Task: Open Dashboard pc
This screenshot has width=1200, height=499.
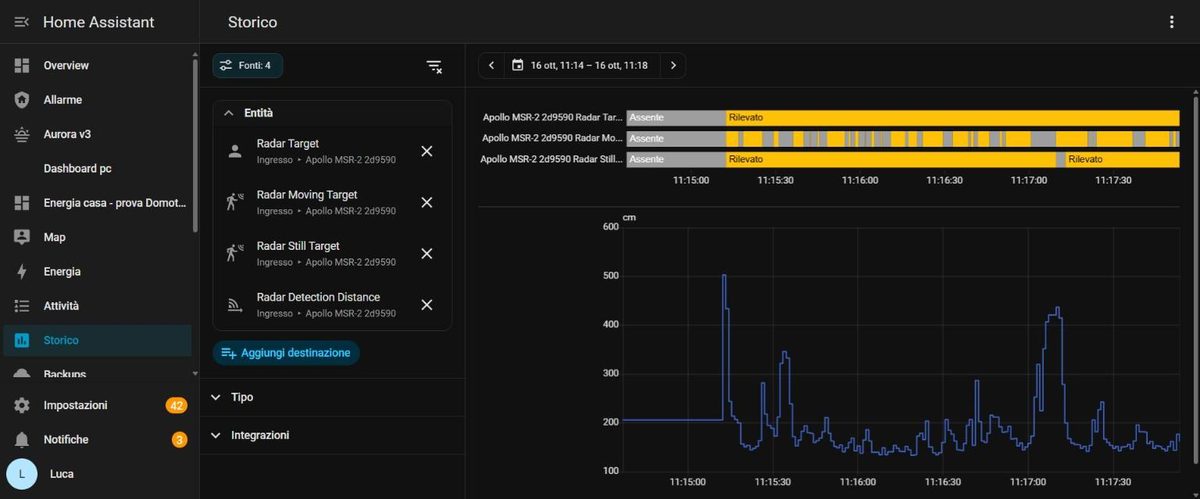Action: tap(97, 168)
